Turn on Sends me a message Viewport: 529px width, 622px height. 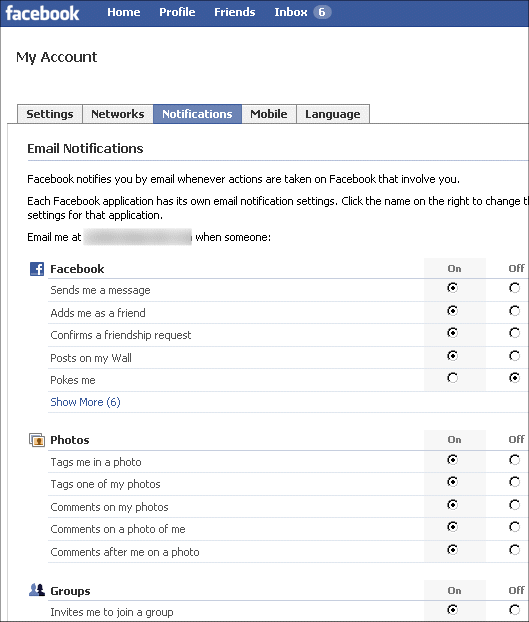pyautogui.click(x=452, y=288)
